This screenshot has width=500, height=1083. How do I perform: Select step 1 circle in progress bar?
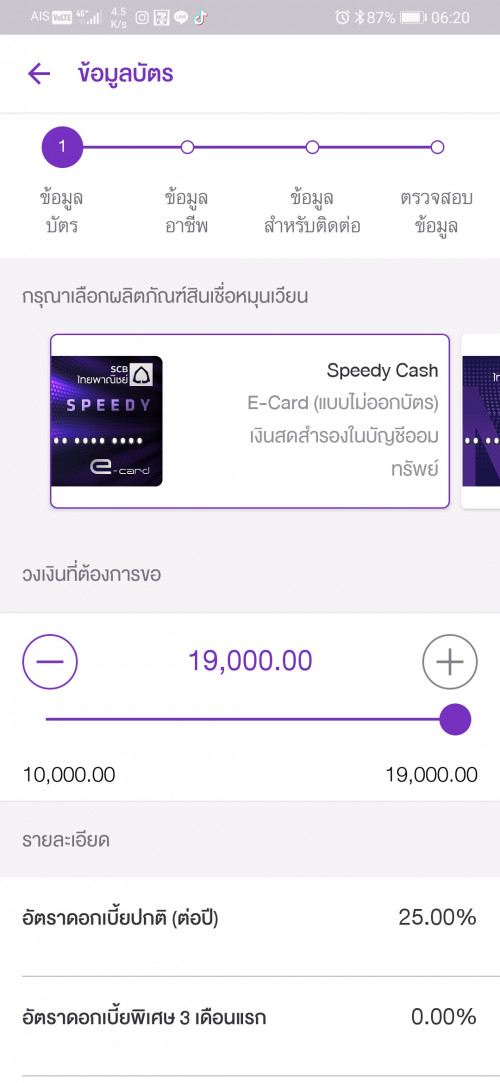click(x=62, y=147)
